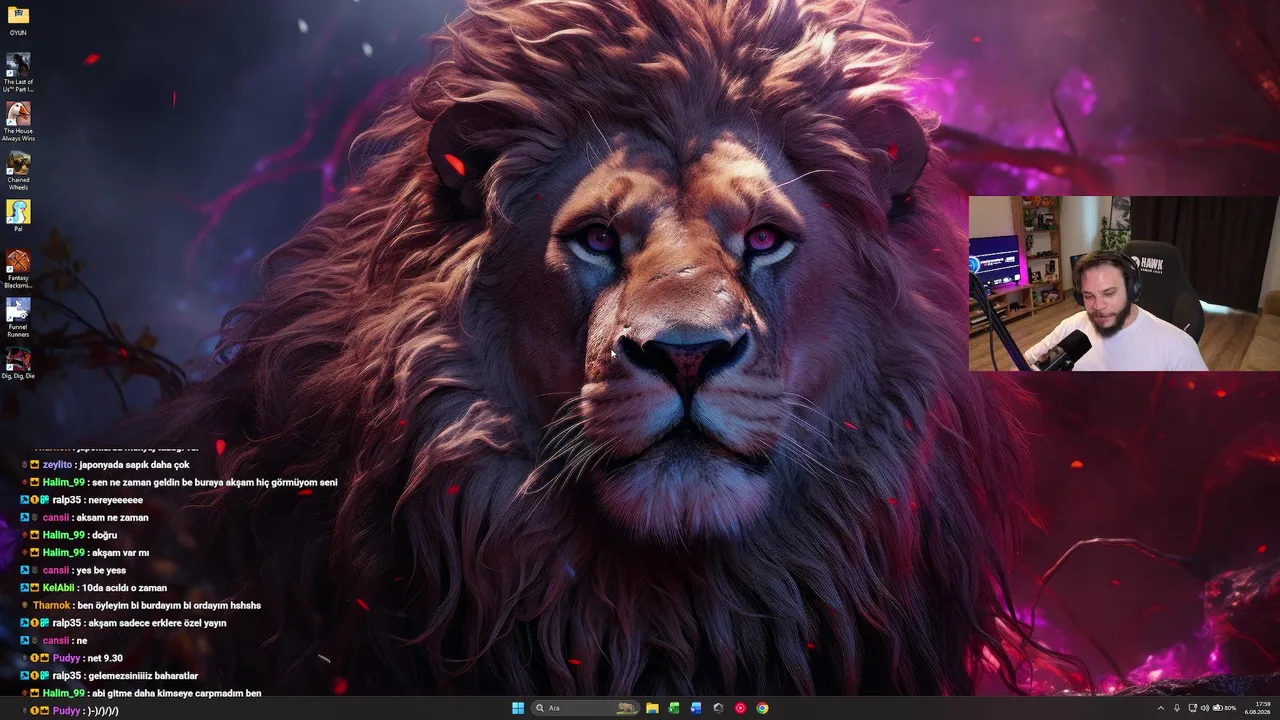
Task: Click chat message "aksam ne zaman"
Action: pos(112,517)
